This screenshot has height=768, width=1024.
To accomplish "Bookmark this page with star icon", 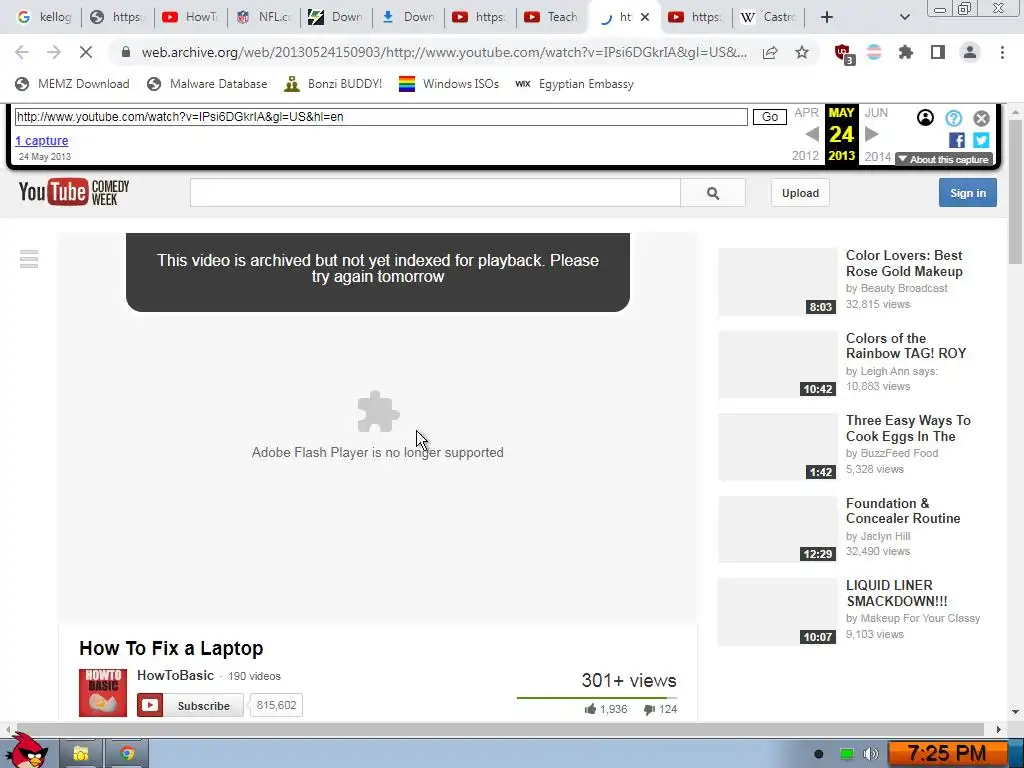I will 802,52.
